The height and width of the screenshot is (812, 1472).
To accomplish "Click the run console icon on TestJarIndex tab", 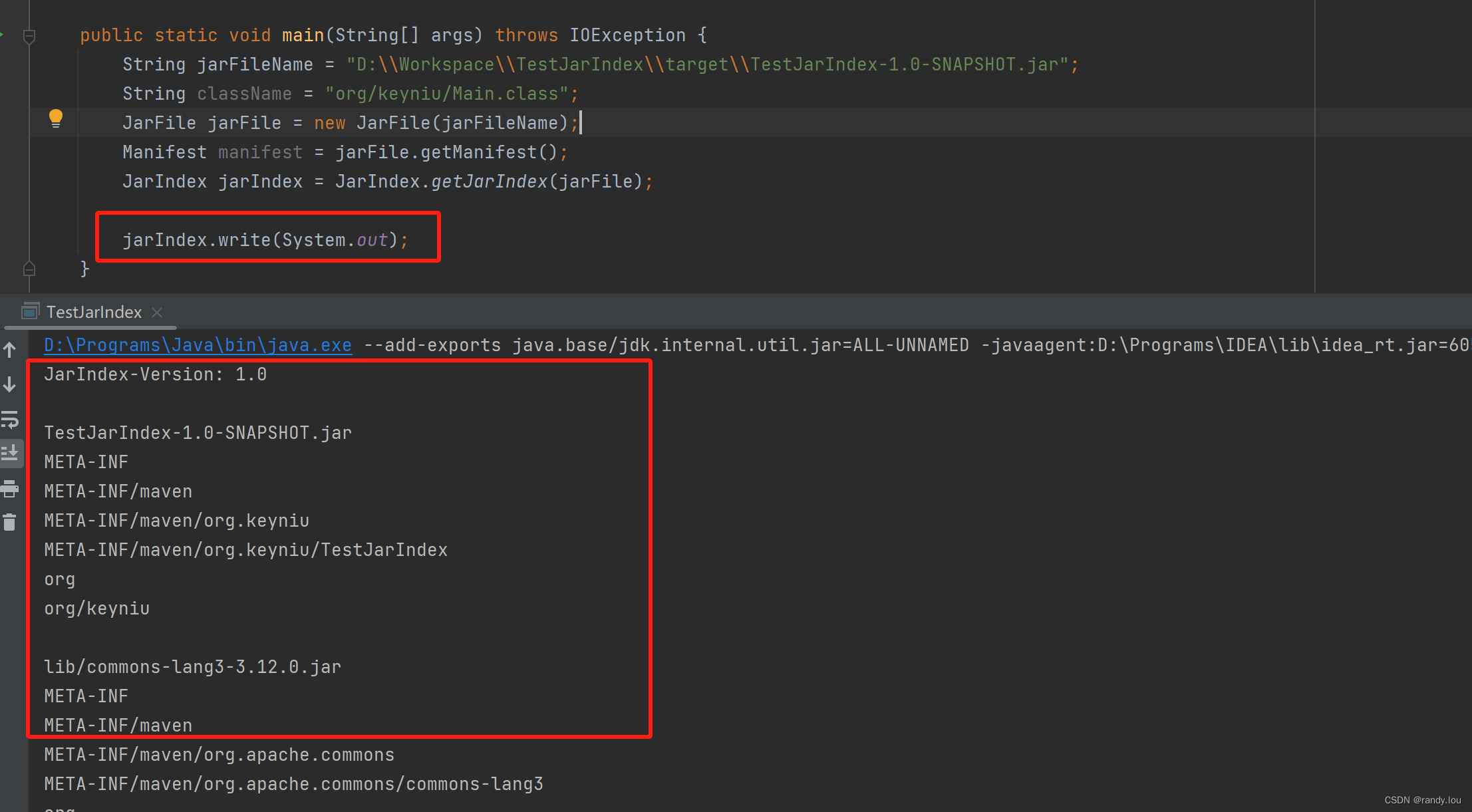I will click(30, 311).
